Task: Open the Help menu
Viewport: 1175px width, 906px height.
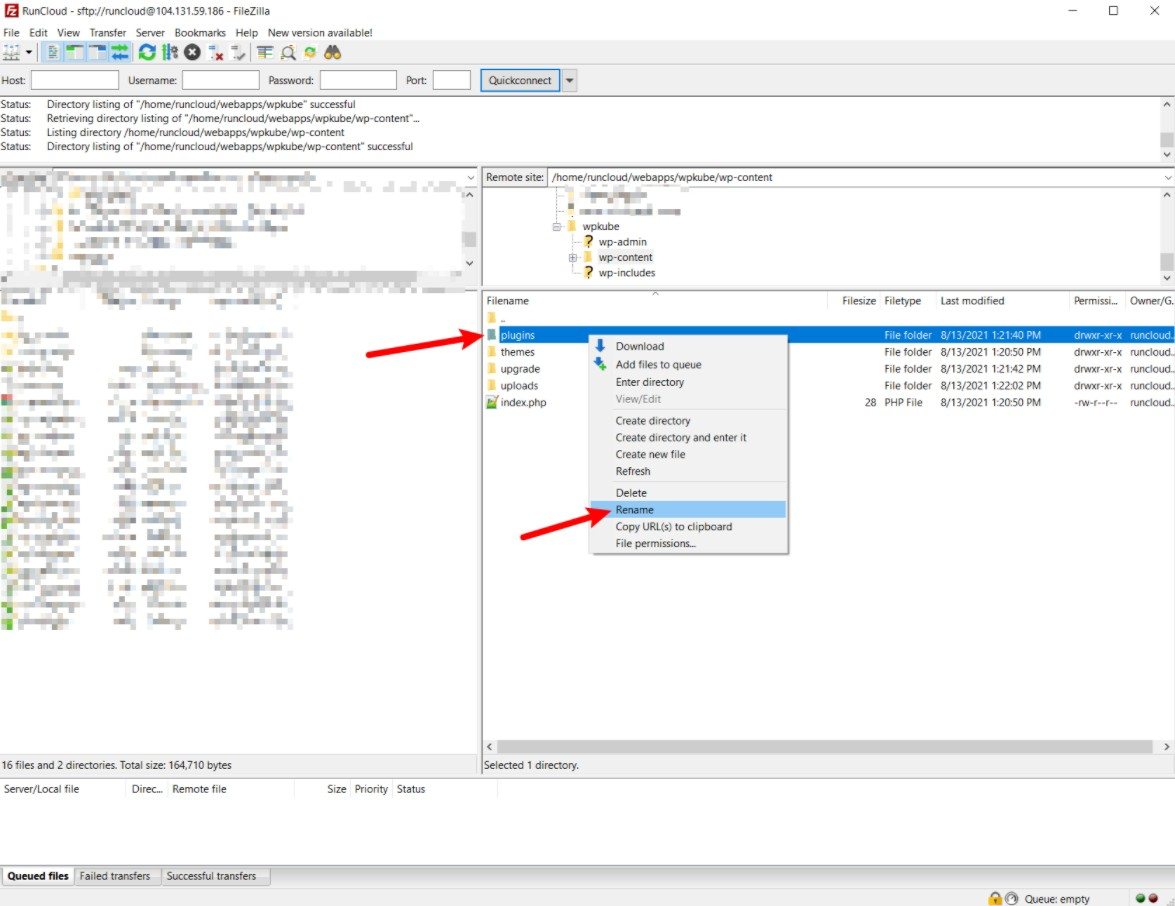Action: point(247,33)
